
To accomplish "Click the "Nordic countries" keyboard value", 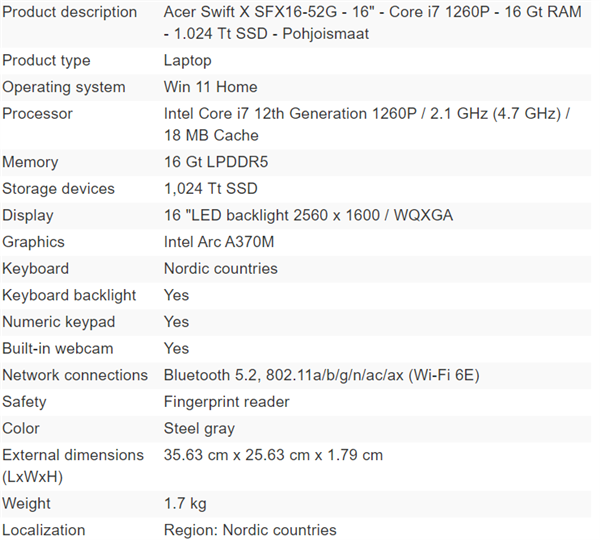I will [x=220, y=268].
